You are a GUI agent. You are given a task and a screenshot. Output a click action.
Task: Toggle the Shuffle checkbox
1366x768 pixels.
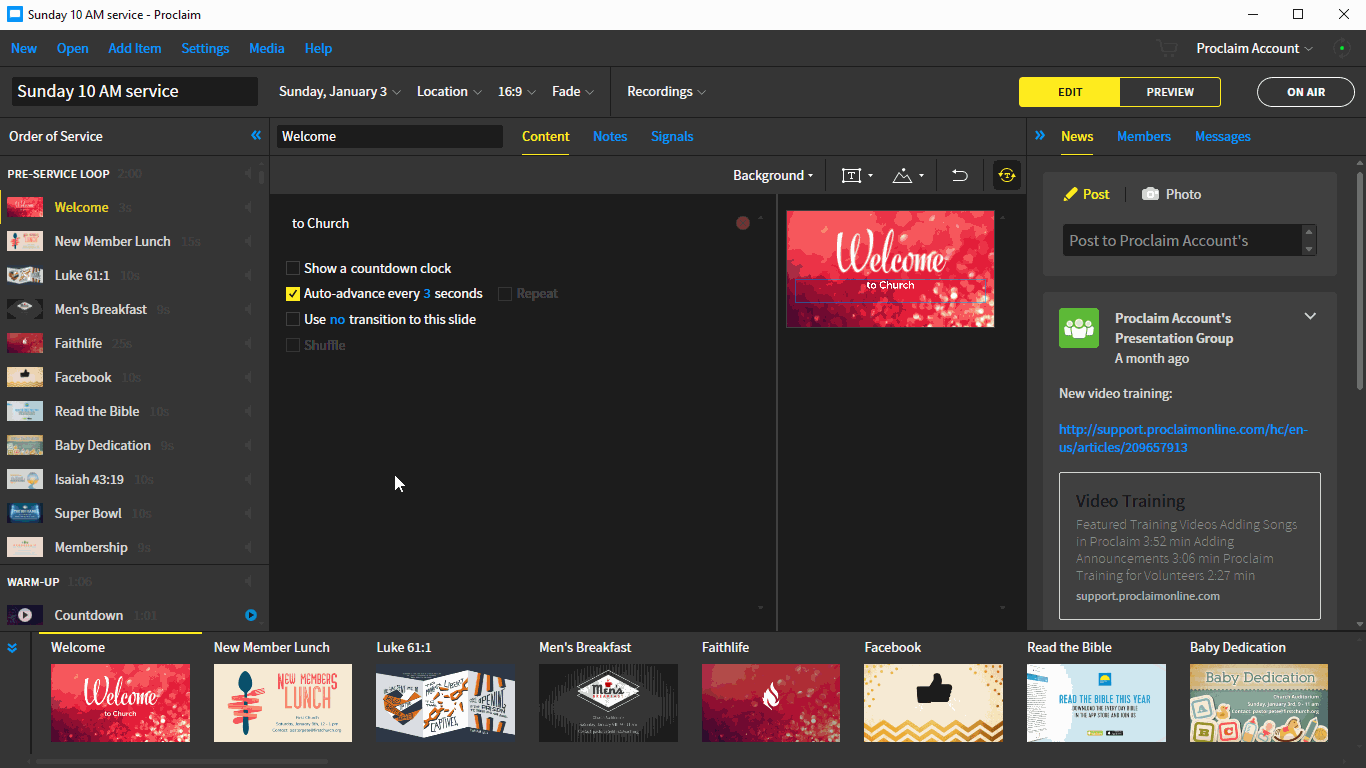click(293, 345)
